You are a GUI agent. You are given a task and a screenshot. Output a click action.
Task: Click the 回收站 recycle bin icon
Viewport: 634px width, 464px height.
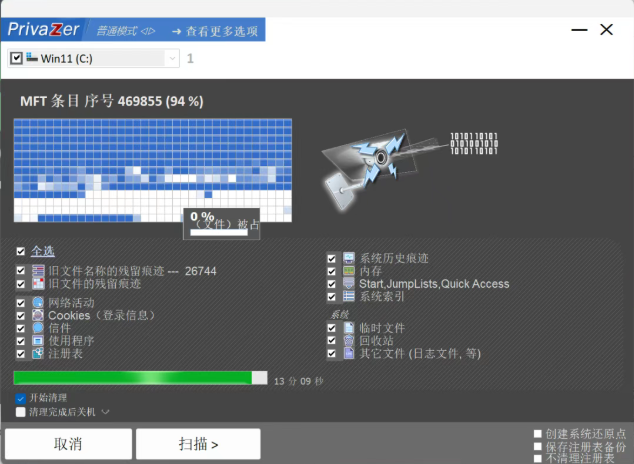[x=349, y=340]
